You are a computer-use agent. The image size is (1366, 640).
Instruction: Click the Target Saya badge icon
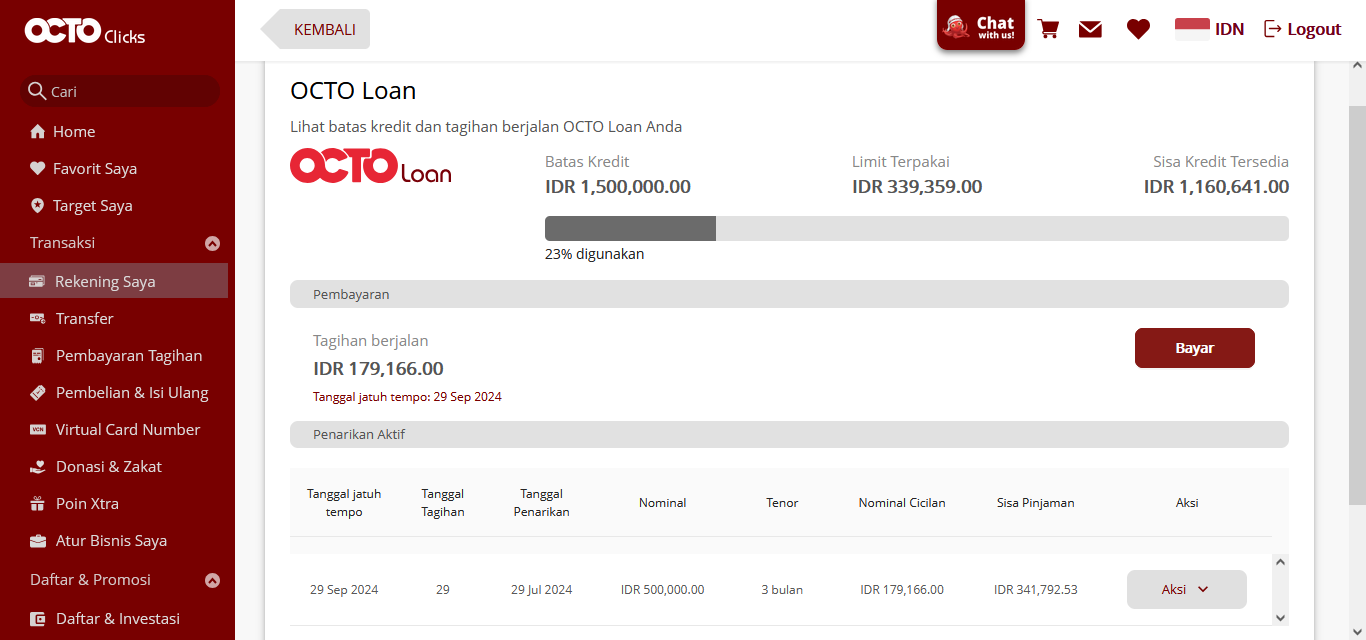[38, 206]
